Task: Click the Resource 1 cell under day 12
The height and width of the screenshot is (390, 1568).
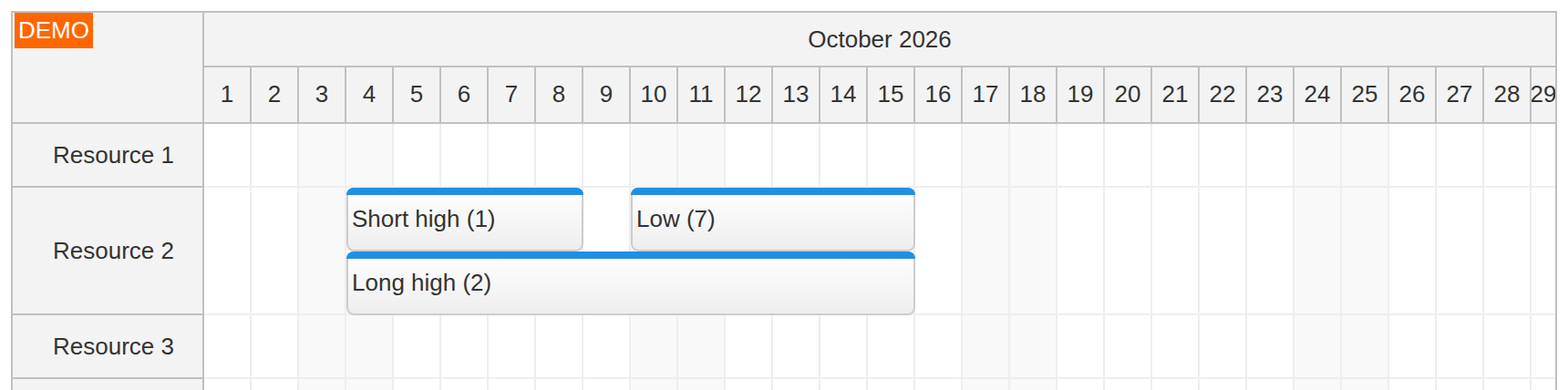Action: pyautogui.click(x=748, y=156)
